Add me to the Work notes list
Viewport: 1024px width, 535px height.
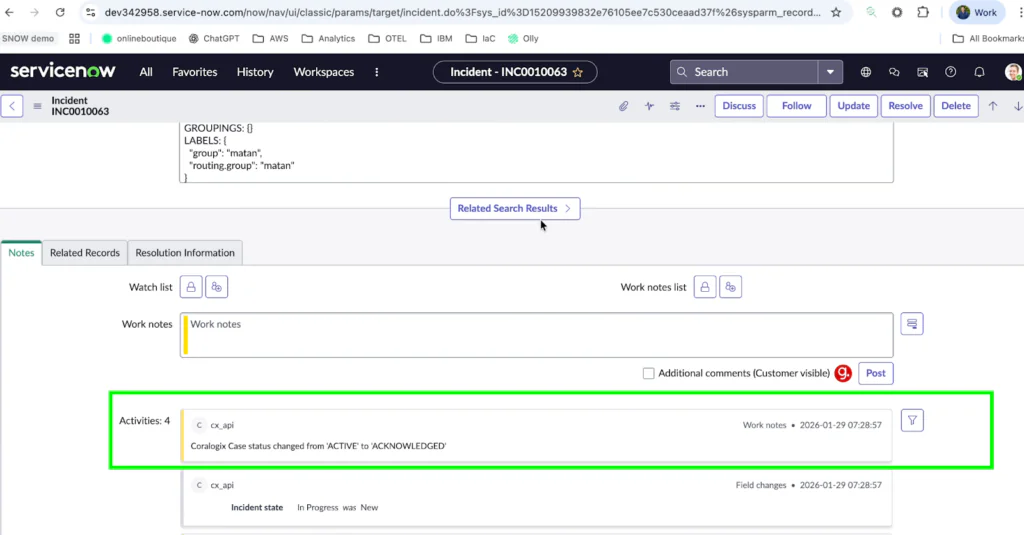click(x=731, y=287)
